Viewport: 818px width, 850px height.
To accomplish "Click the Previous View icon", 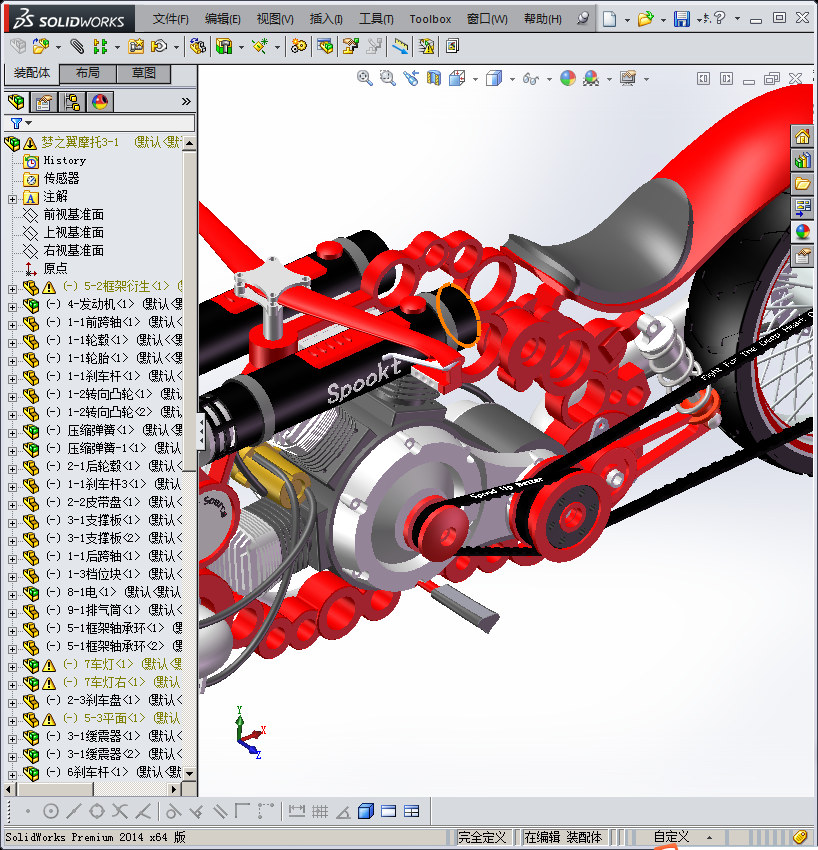I will tap(411, 79).
